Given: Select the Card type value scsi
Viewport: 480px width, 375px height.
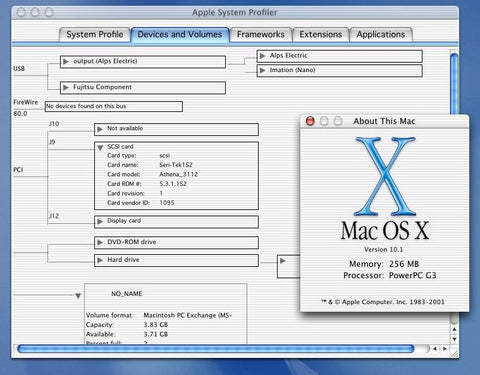Looking at the screenshot, I should (x=164, y=155).
